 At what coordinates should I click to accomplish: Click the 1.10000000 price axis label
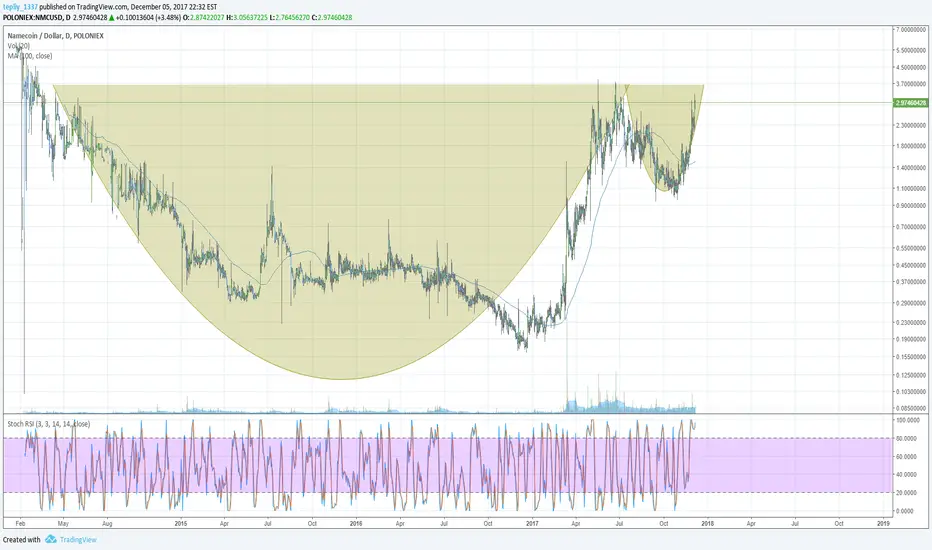click(x=912, y=188)
